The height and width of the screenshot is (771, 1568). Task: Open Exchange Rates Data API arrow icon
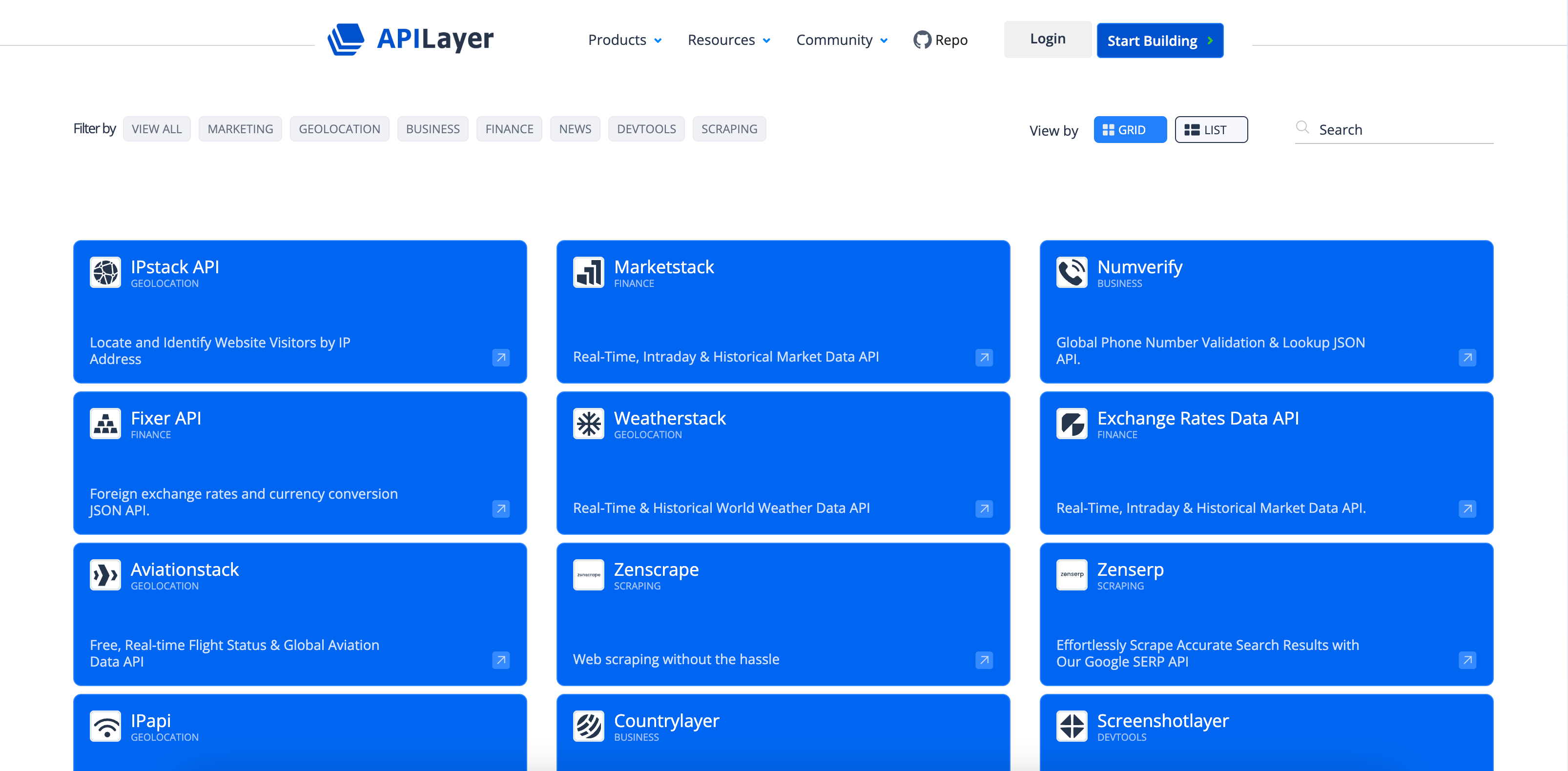point(1467,509)
